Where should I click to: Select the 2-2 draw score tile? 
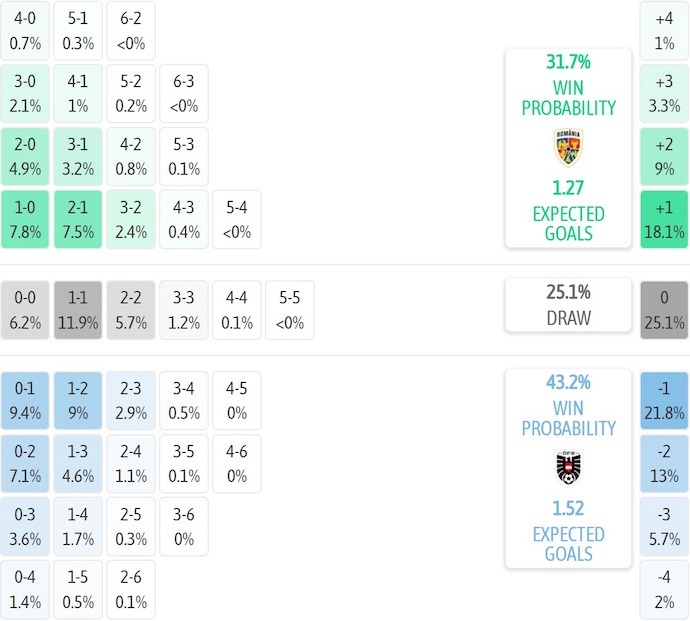130,310
